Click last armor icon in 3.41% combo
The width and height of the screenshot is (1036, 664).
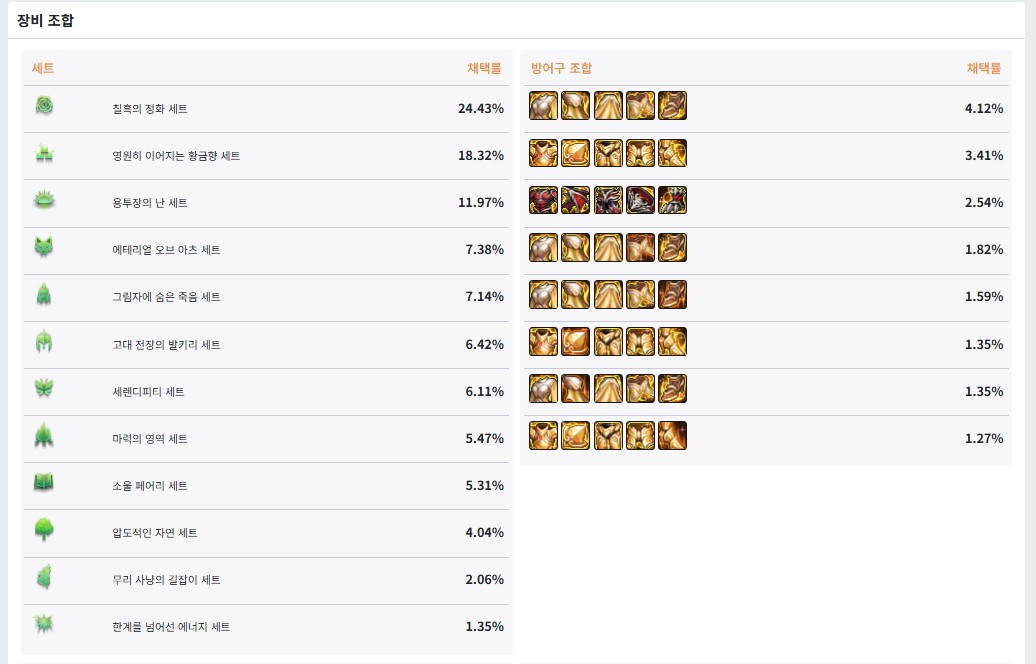tap(673, 153)
